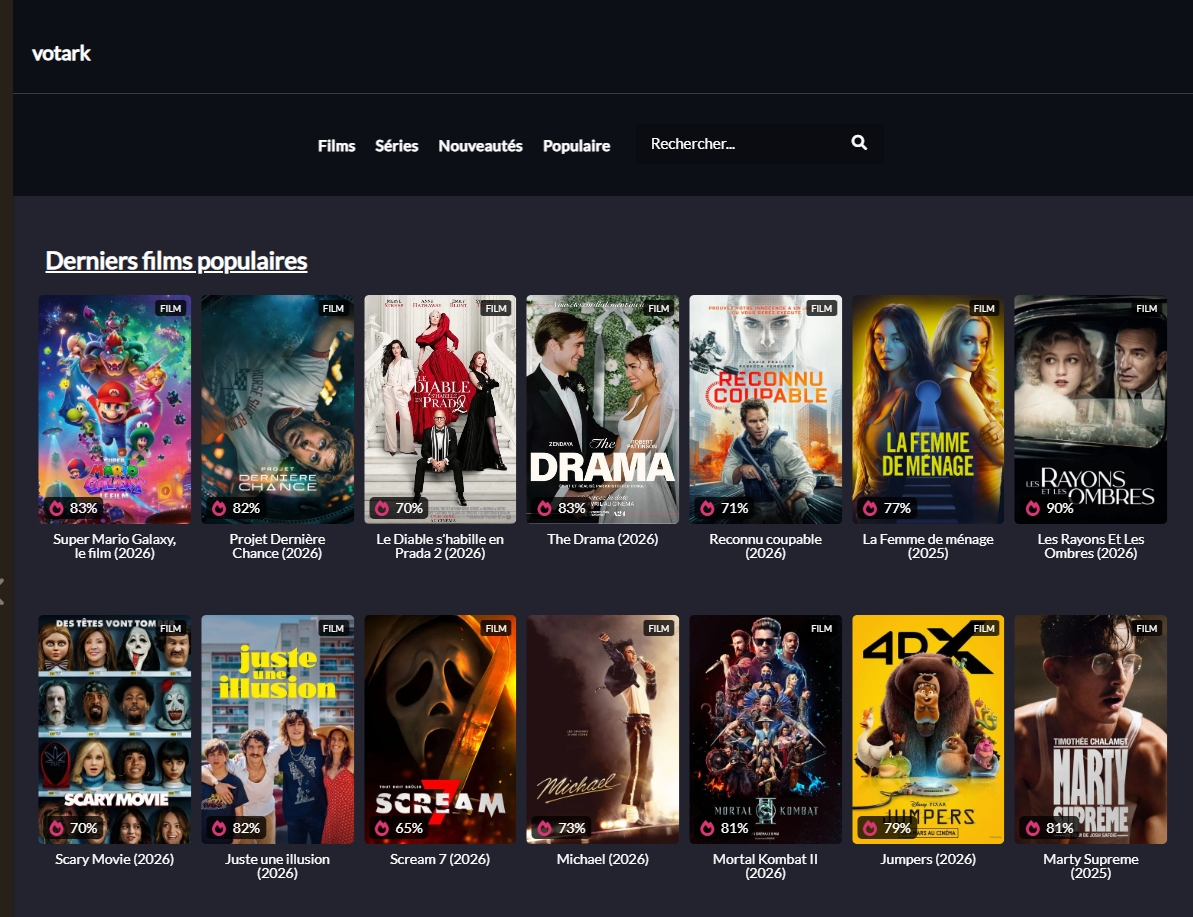This screenshot has height=917, width=1193.
Task: Open the Mortal Kombat II poster
Action: [765, 729]
